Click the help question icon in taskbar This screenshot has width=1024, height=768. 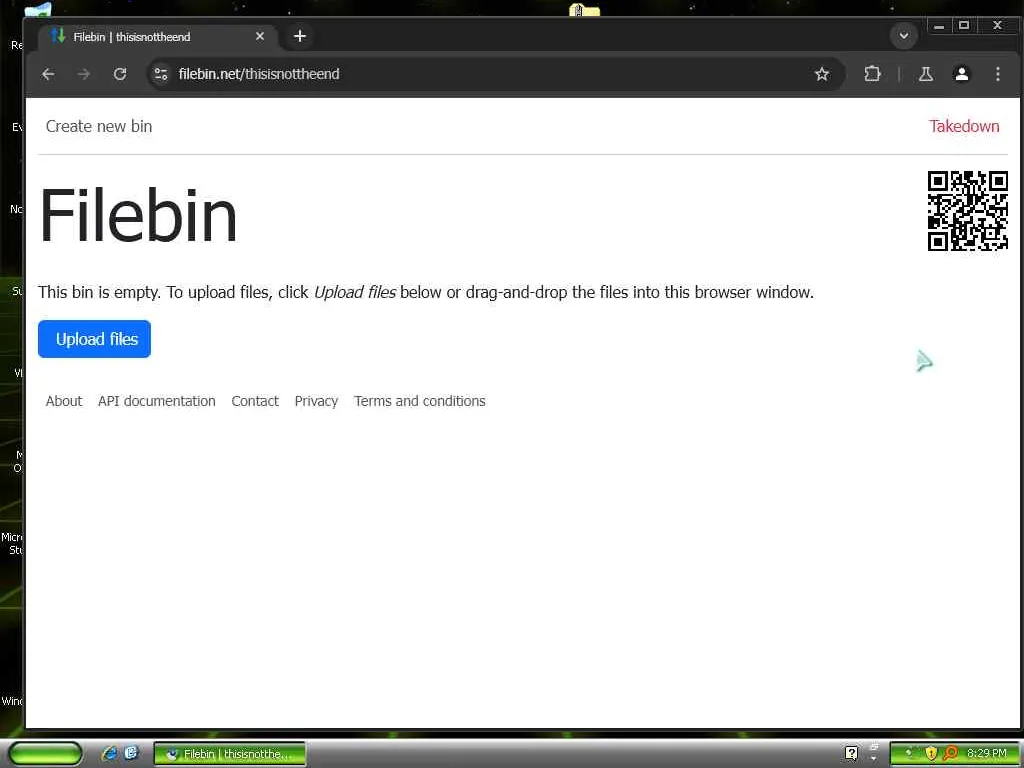851,753
